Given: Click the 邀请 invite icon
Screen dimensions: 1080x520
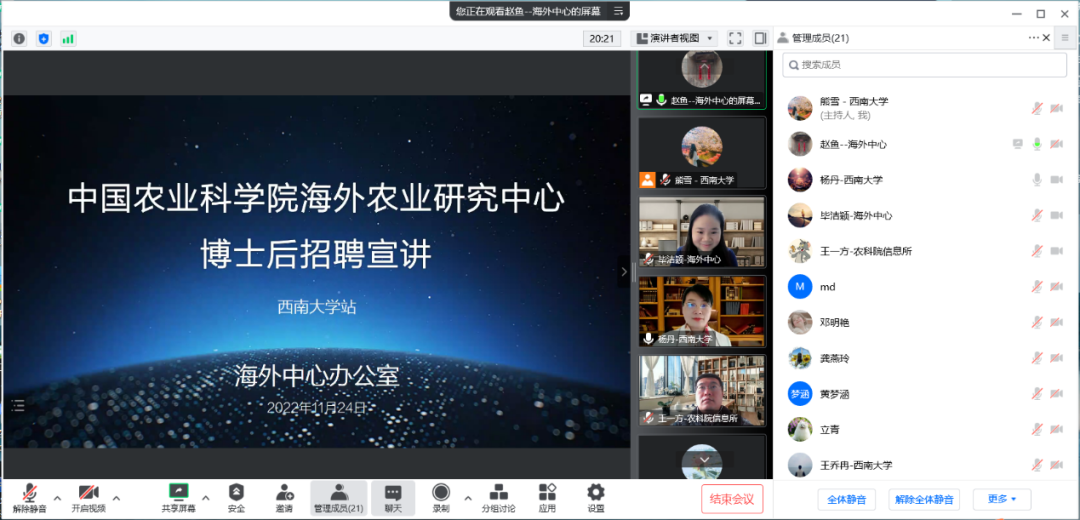Looking at the screenshot, I should [x=285, y=492].
